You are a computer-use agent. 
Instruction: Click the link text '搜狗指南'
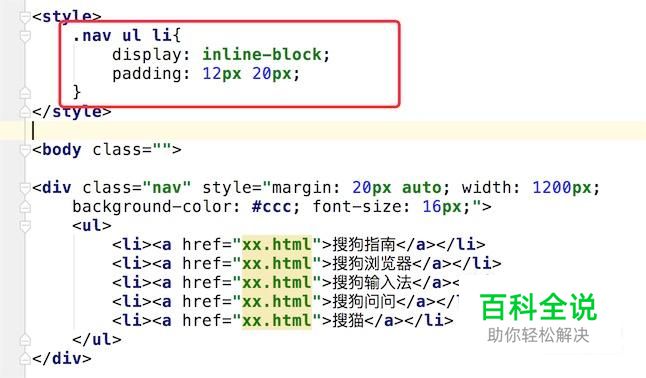pyautogui.click(x=364, y=244)
